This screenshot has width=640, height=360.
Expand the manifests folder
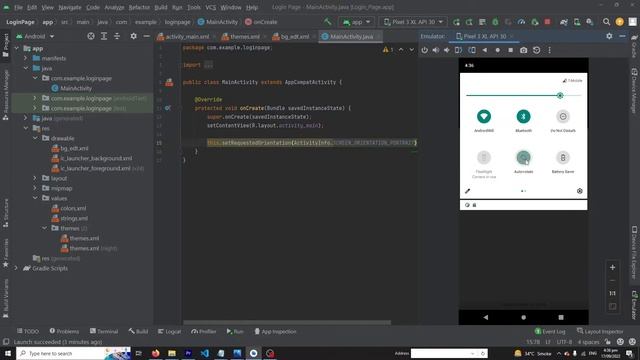[26, 58]
